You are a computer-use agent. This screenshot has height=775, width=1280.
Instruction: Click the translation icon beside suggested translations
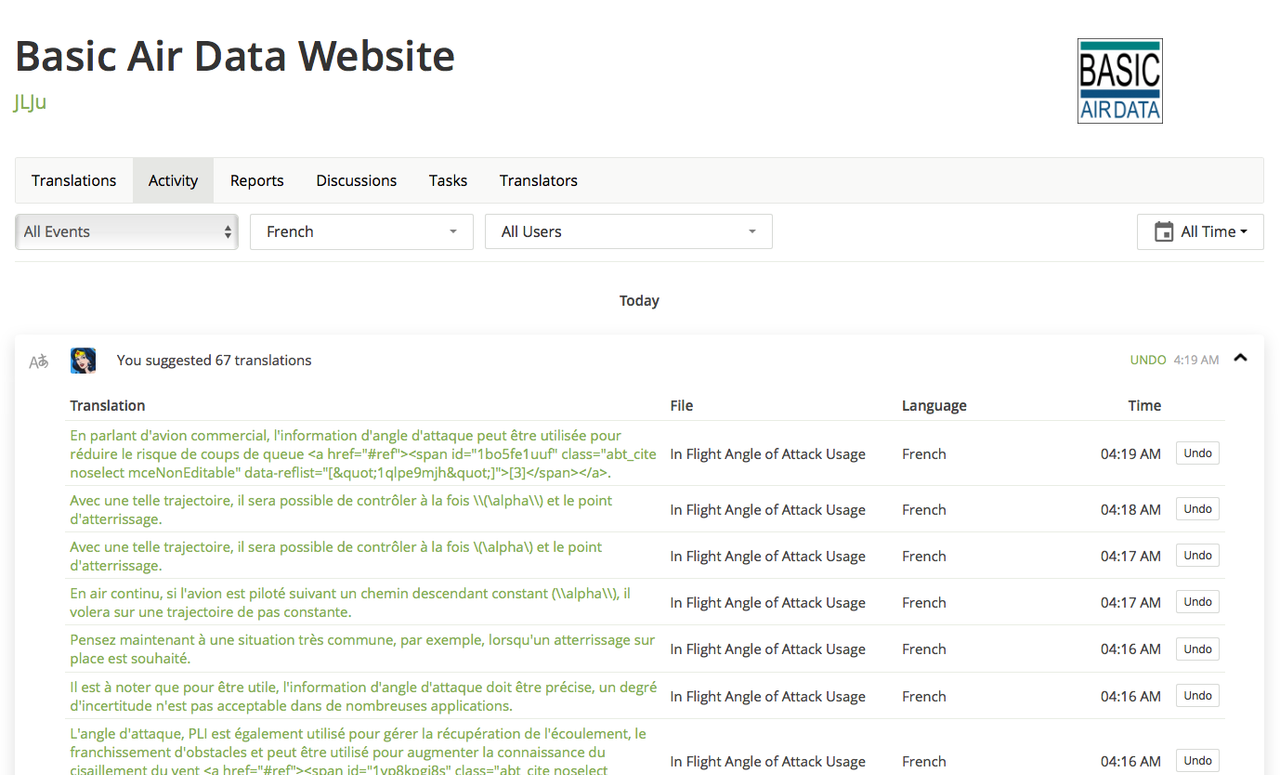39,361
